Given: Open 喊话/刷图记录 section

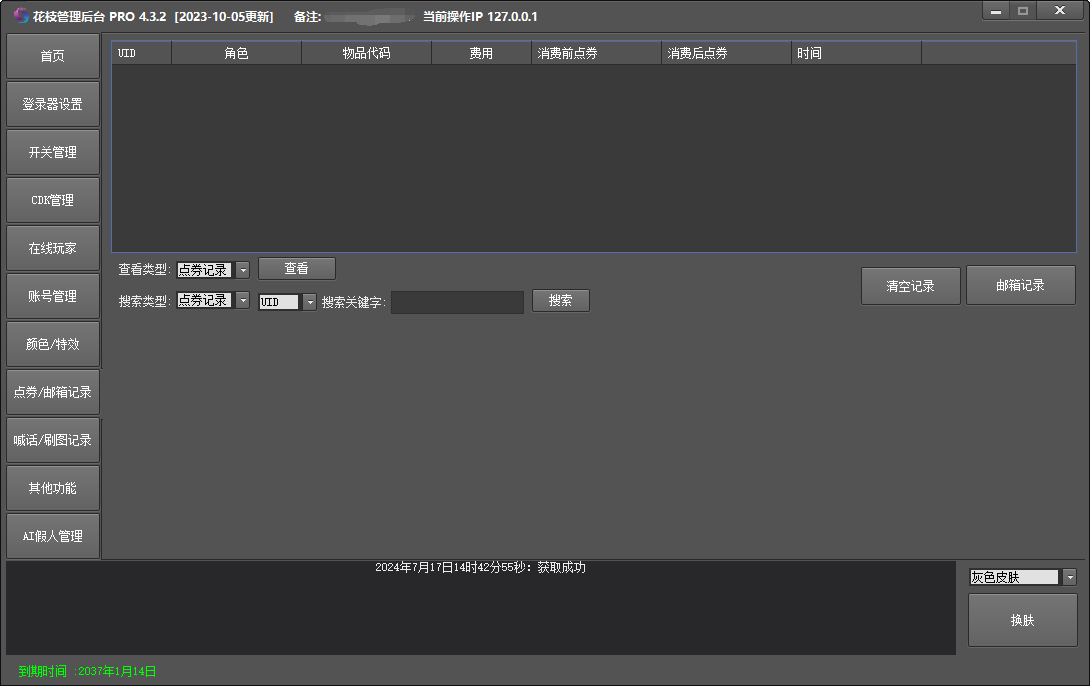Looking at the screenshot, I should pos(53,440).
